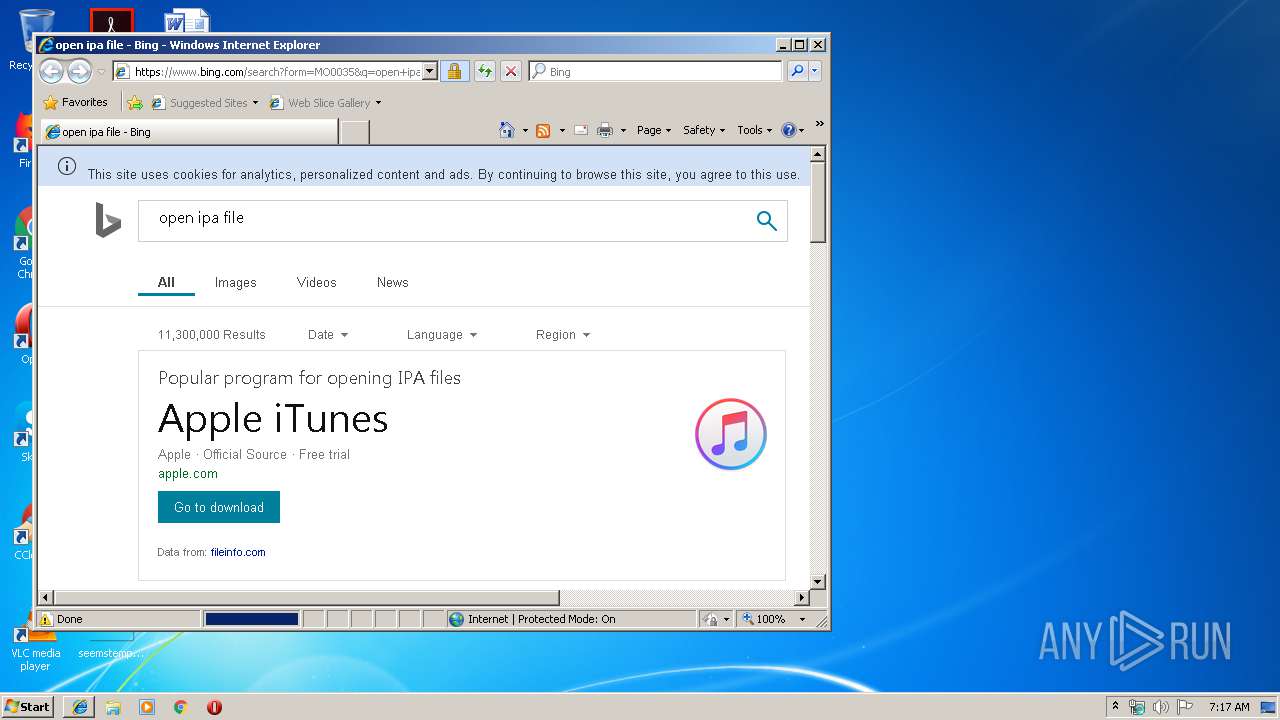
Task: Launch Windows Media Player from taskbar
Action: click(147, 707)
